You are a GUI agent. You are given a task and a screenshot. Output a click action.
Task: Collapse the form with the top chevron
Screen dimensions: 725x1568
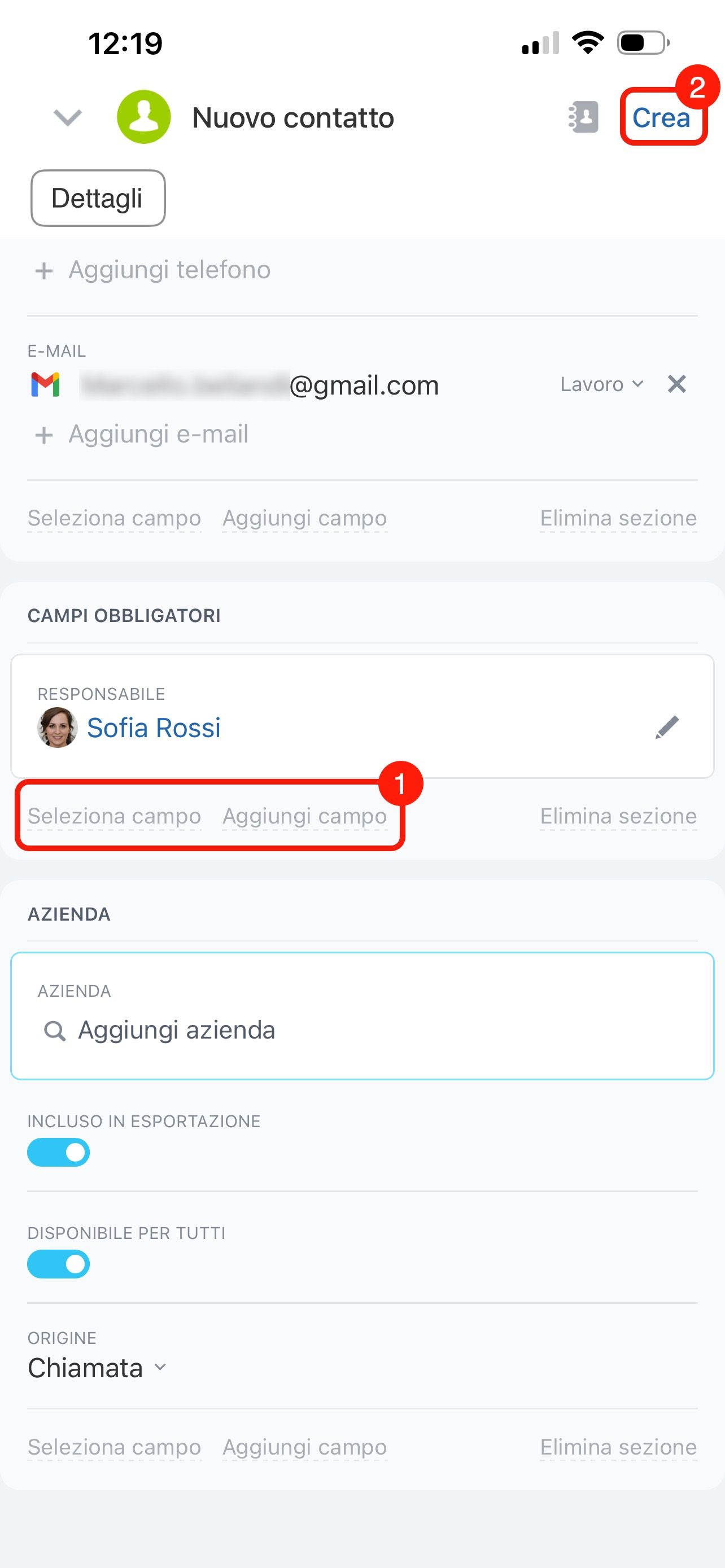[68, 117]
